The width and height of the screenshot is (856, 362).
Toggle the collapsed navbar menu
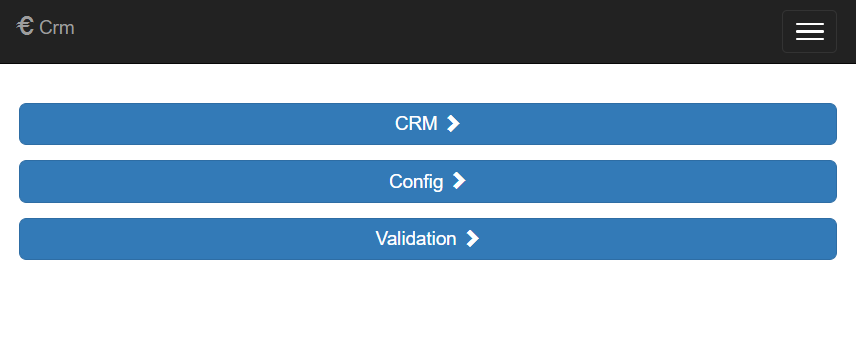809,32
